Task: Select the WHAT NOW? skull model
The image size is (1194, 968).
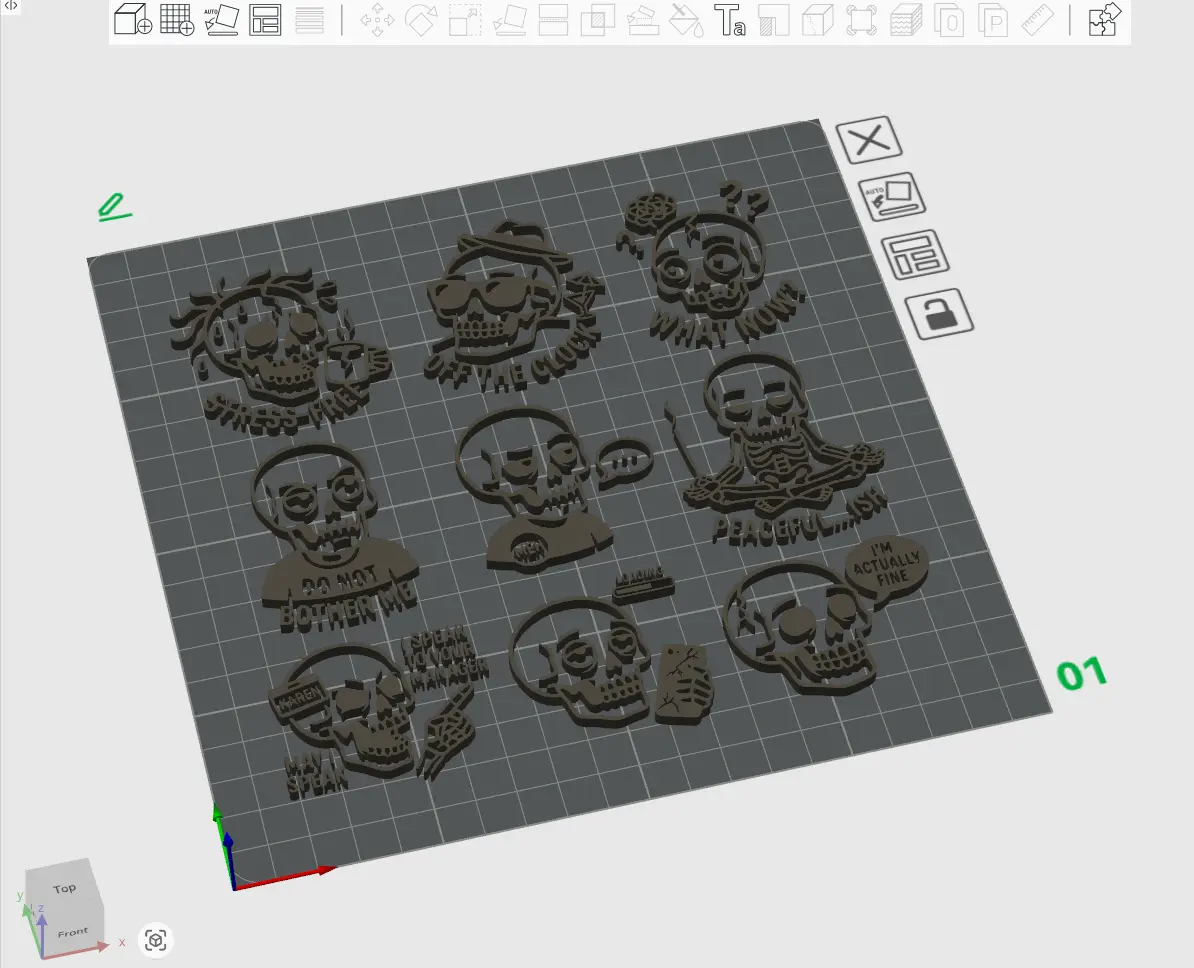Action: [708, 263]
